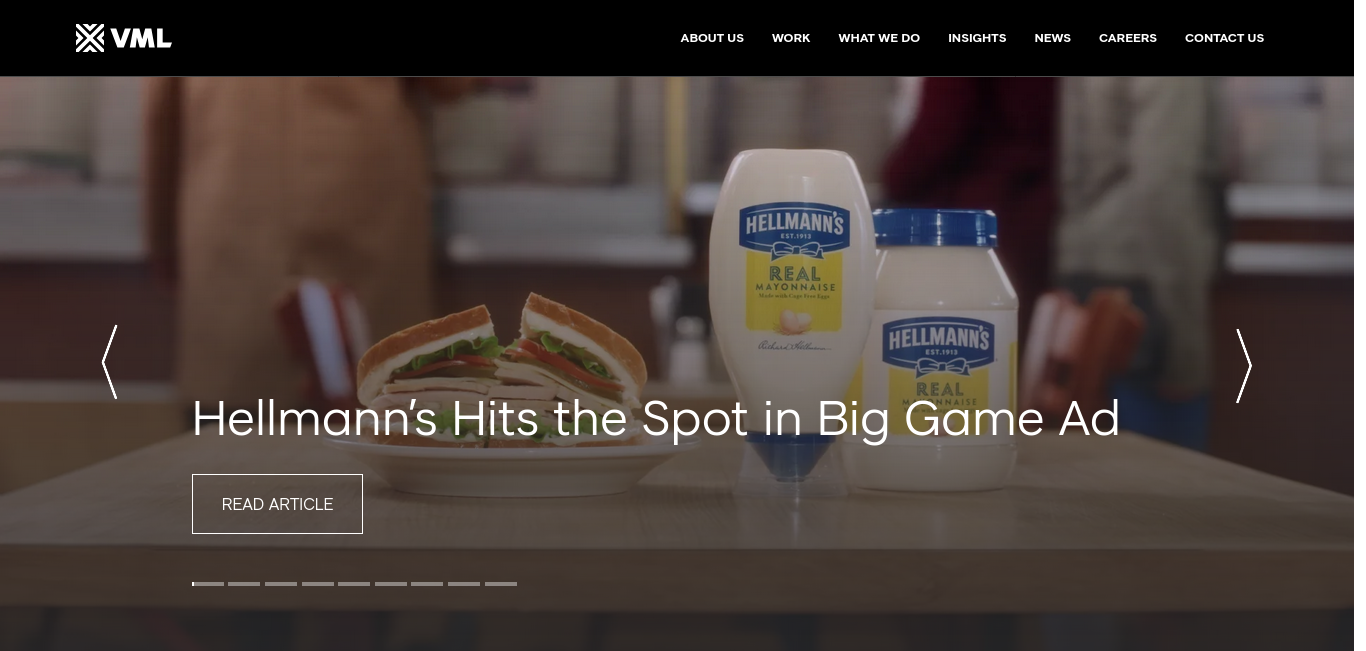The height and width of the screenshot is (651, 1366).
Task: Go to the News page
Action: coord(1052,38)
